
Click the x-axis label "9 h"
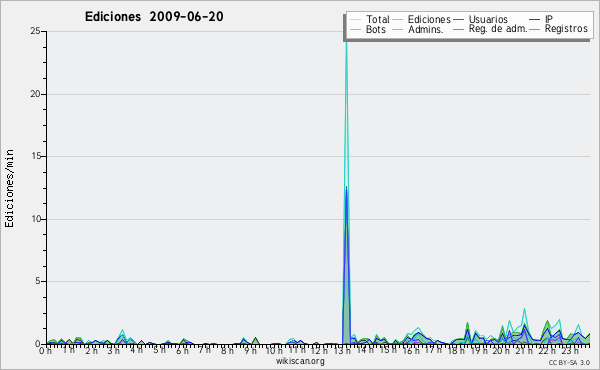point(250,350)
